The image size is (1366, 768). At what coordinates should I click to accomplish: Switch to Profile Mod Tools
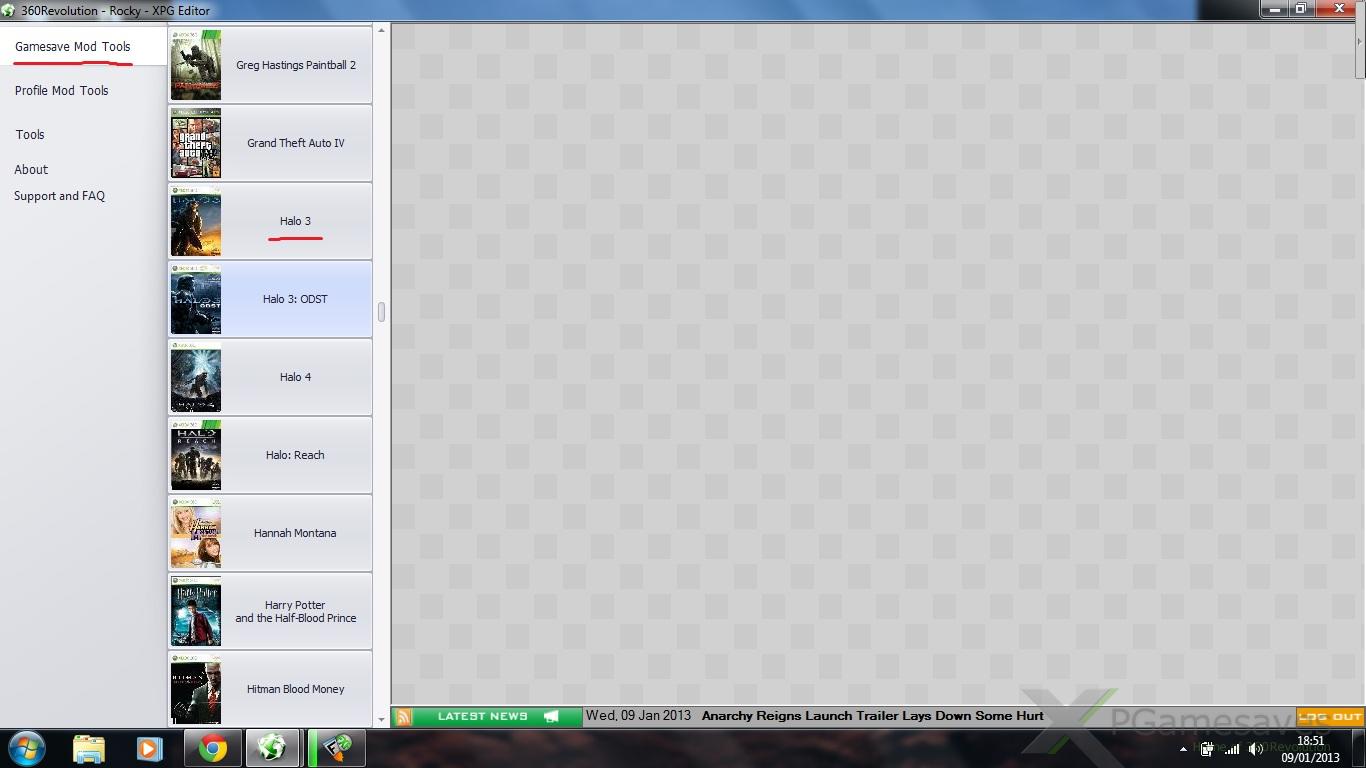[62, 91]
